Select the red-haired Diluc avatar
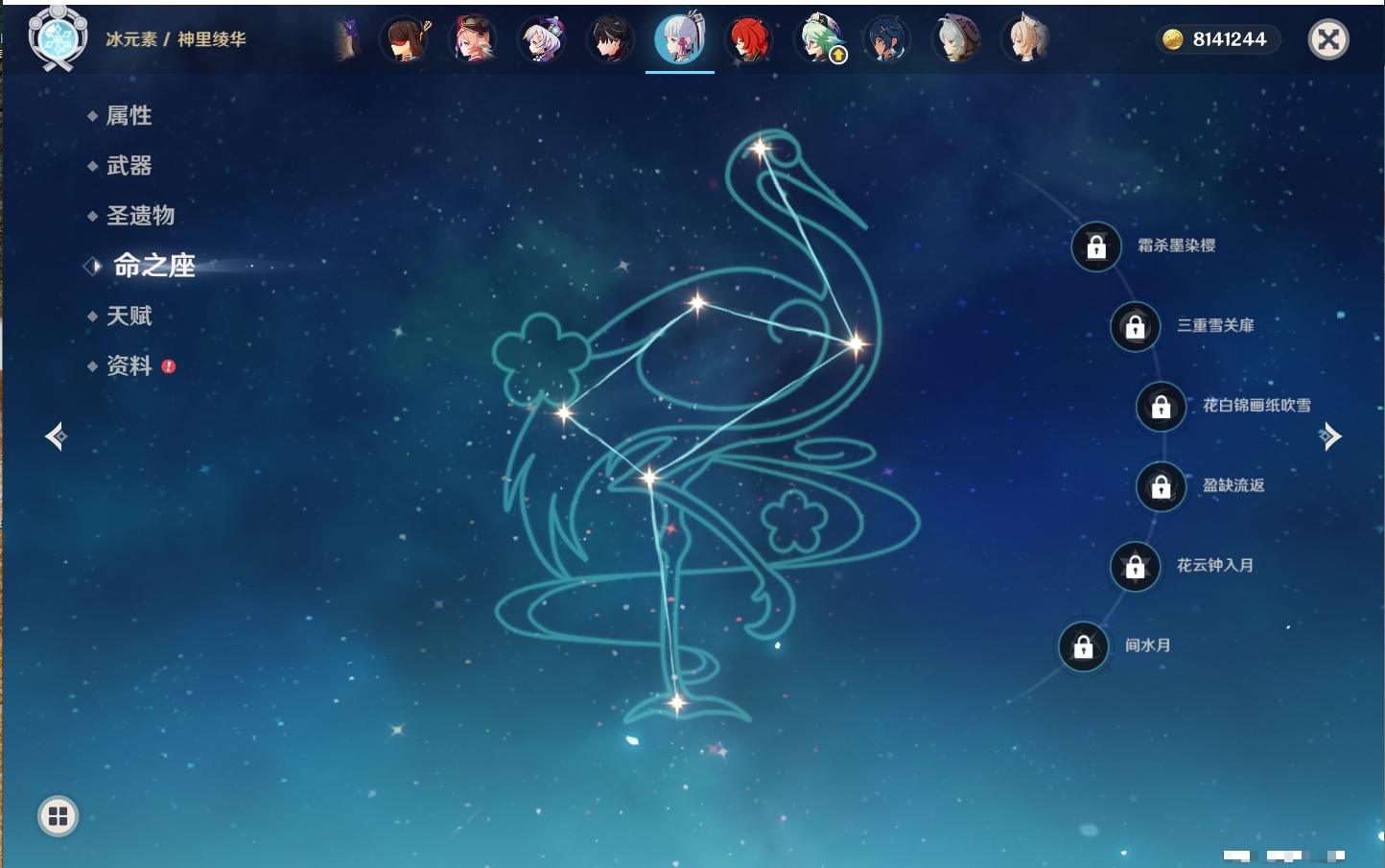 [x=748, y=40]
